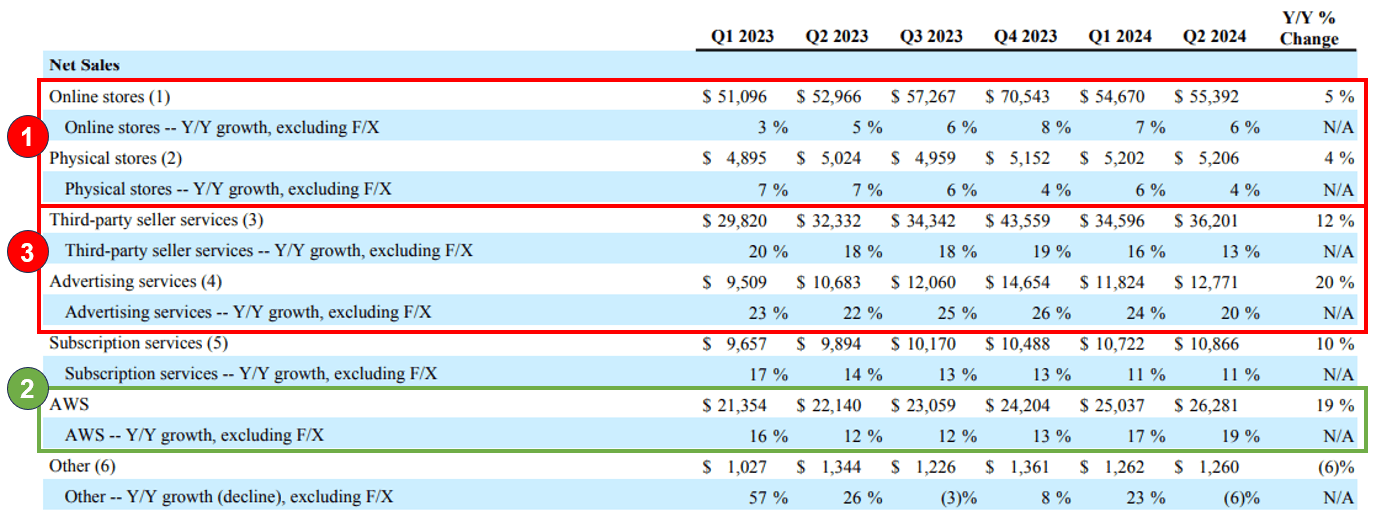
Task: Select the Subscription services (5) row label
Action: click(x=139, y=343)
